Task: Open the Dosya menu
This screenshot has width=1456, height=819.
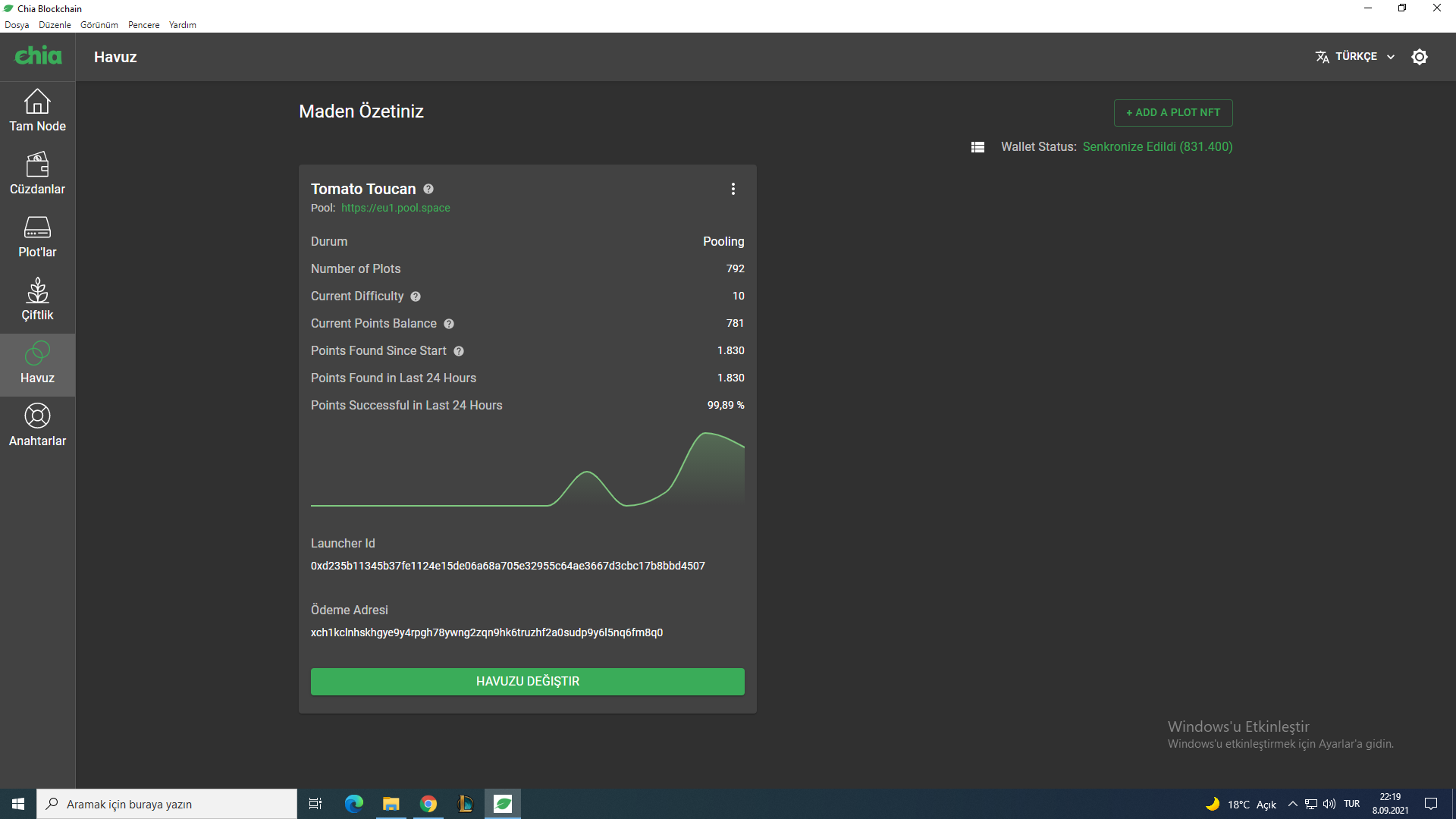Action: (17, 25)
